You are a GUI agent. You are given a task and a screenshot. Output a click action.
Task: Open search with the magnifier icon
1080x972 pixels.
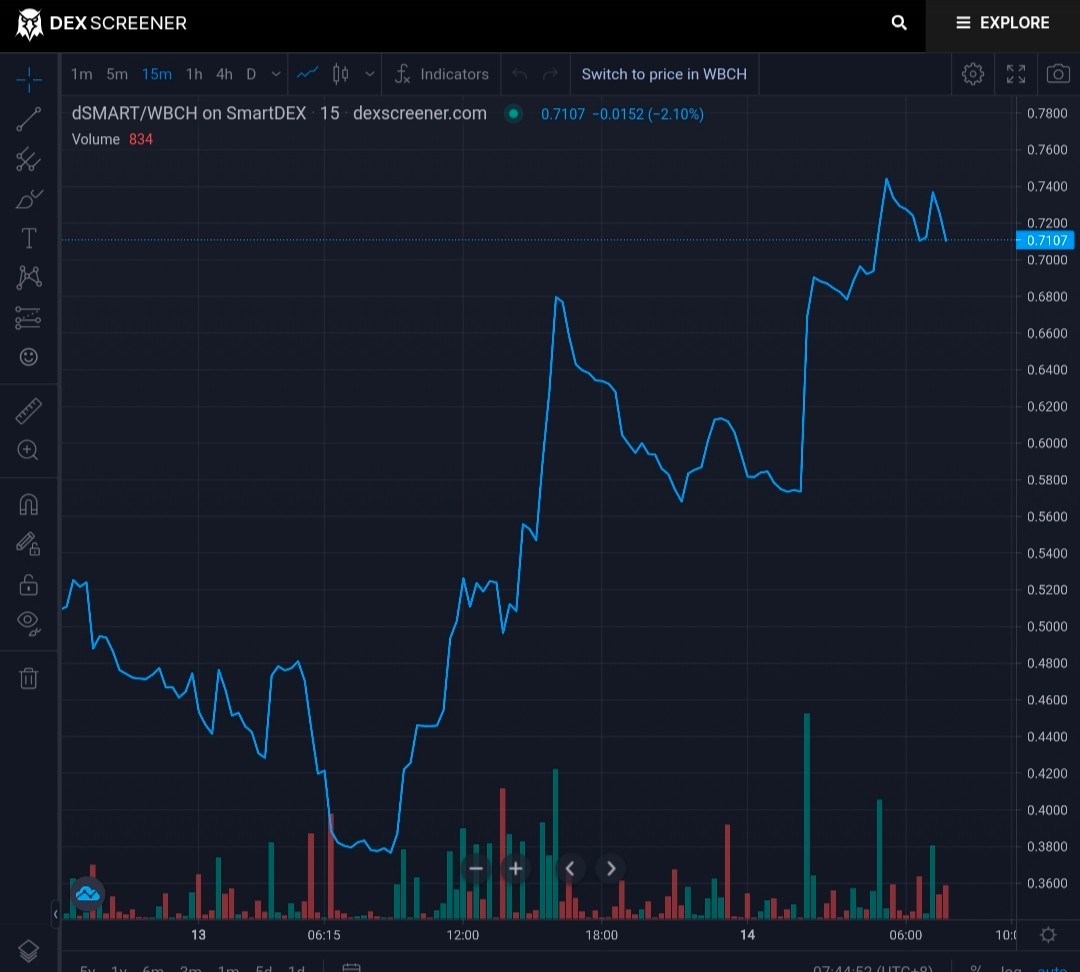[x=899, y=23]
